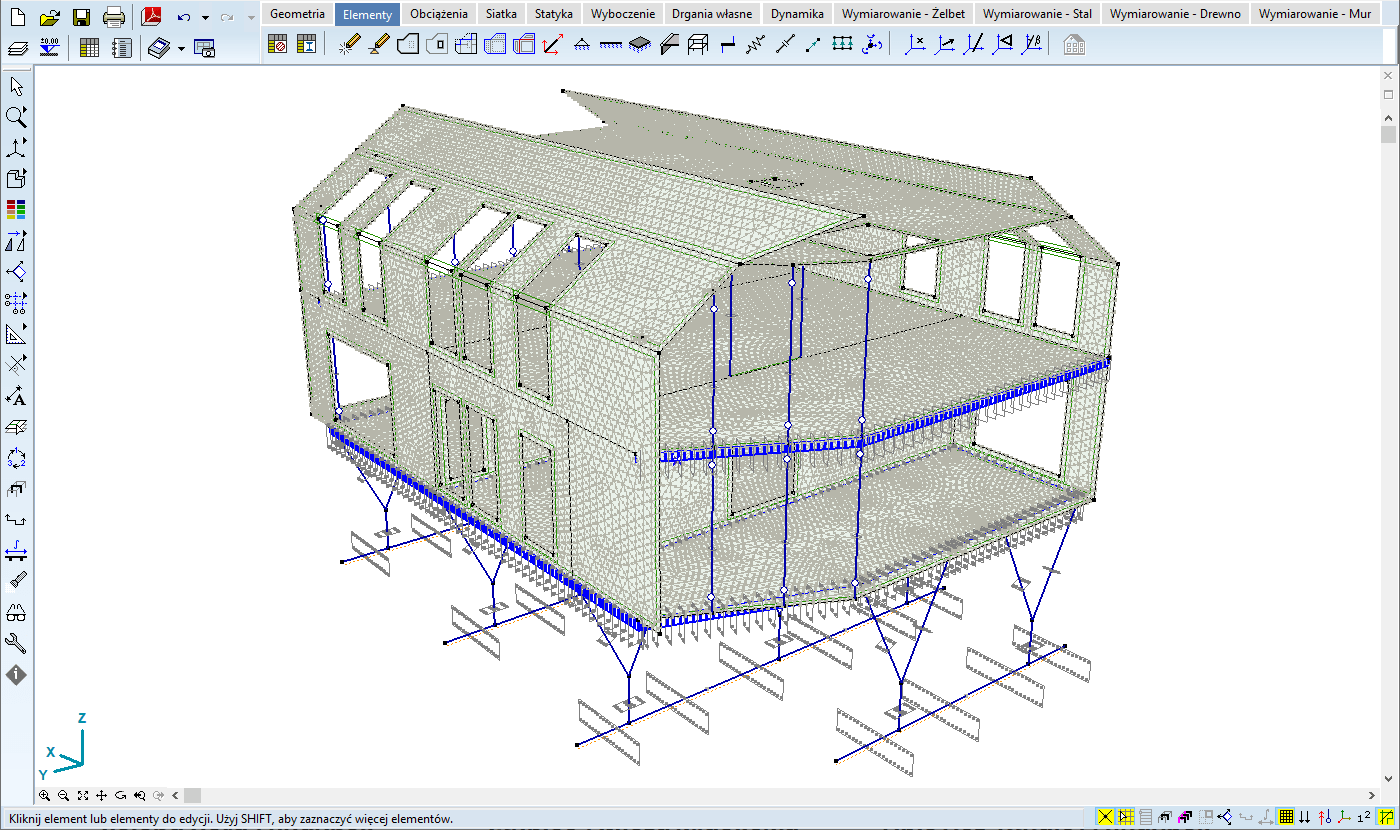The image size is (1400, 830).
Task: Open the Statyka tab
Action: (553, 14)
